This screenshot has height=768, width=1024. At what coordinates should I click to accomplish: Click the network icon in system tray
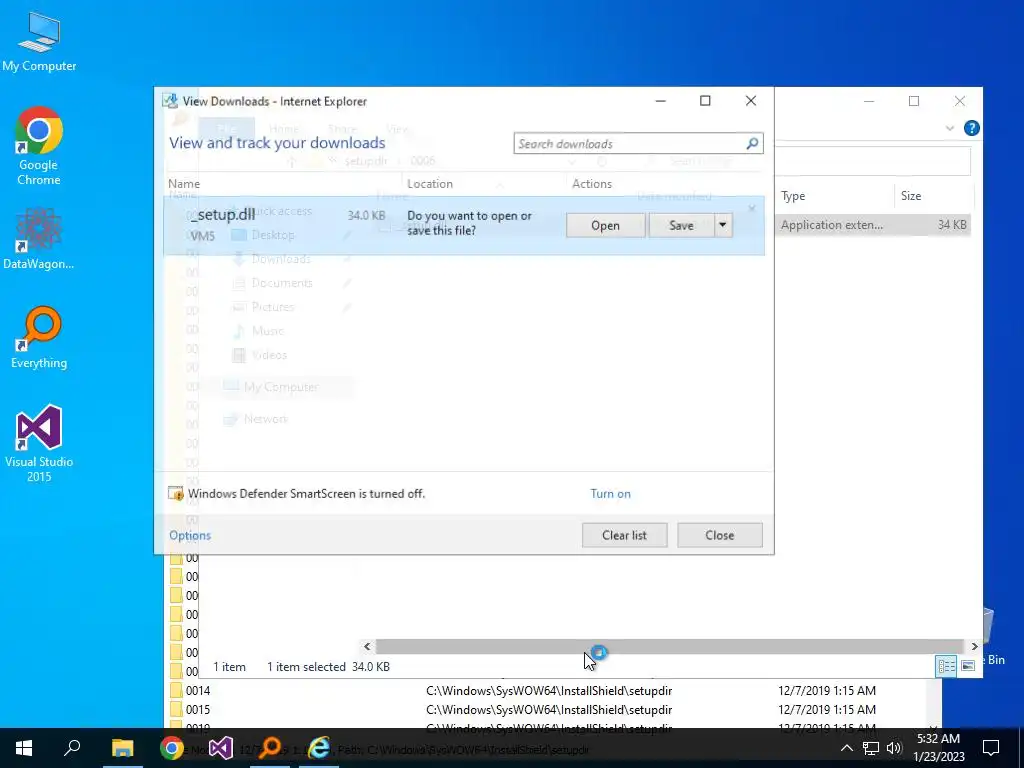coord(871,748)
